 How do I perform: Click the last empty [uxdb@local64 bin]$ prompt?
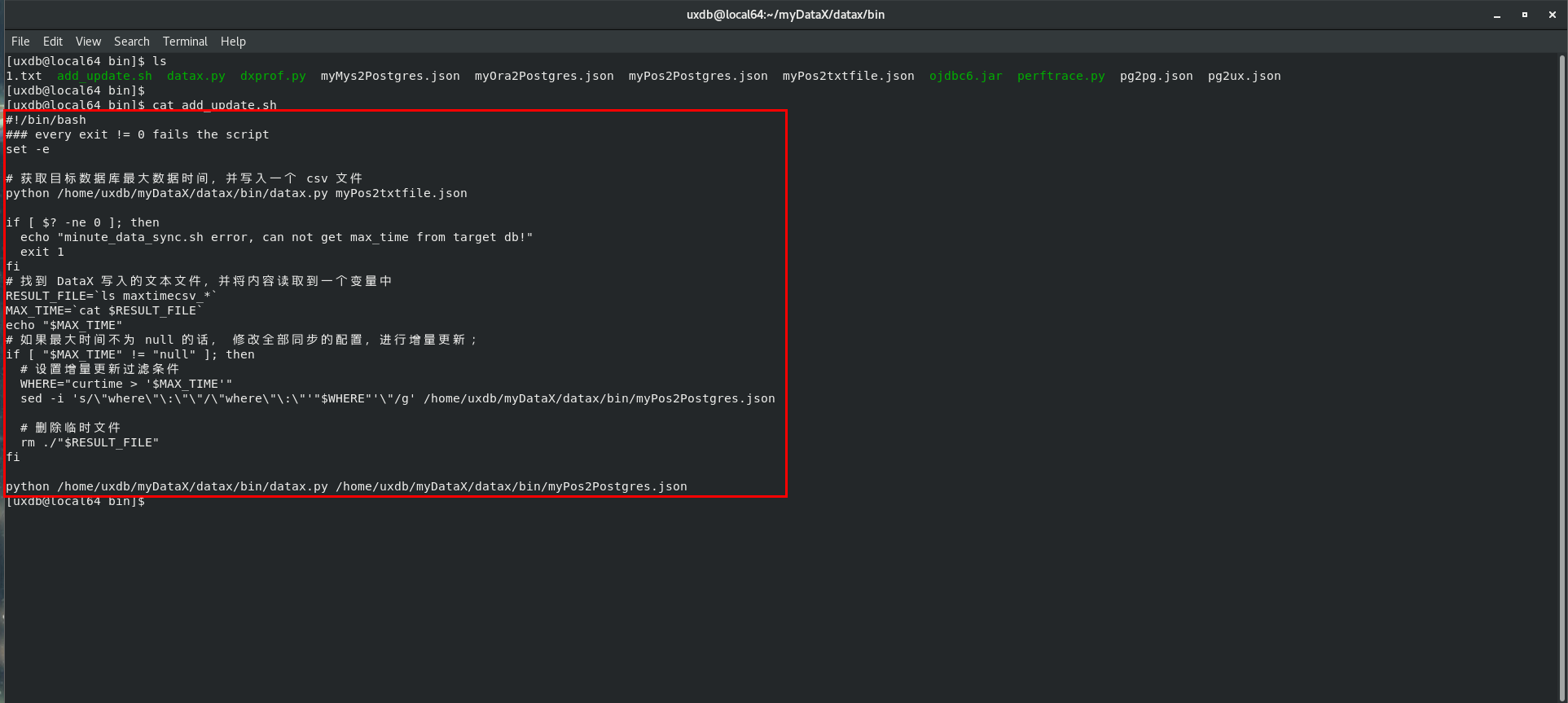pyautogui.click(x=75, y=501)
